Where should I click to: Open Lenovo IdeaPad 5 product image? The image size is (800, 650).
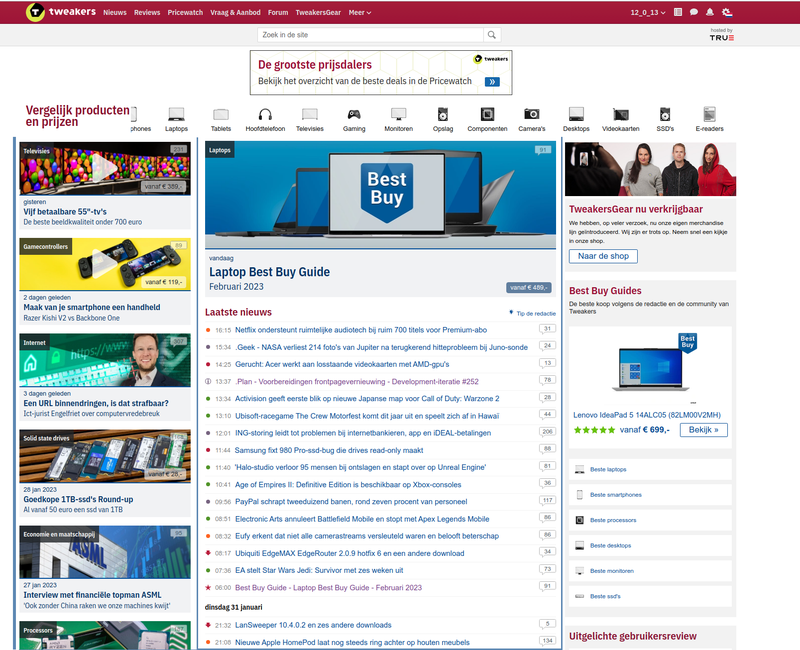coord(650,368)
